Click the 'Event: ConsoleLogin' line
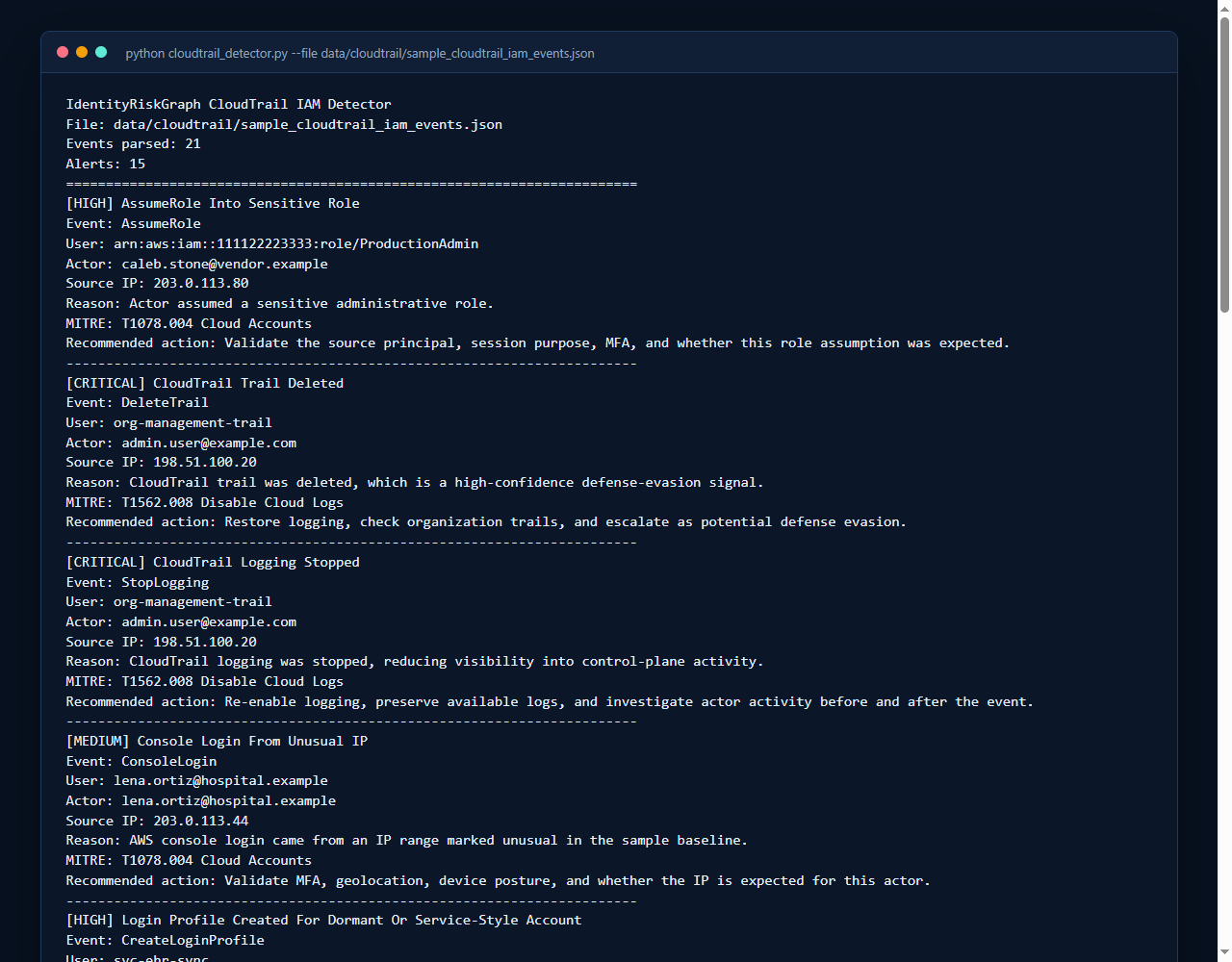The height and width of the screenshot is (962, 1232). coord(141,761)
